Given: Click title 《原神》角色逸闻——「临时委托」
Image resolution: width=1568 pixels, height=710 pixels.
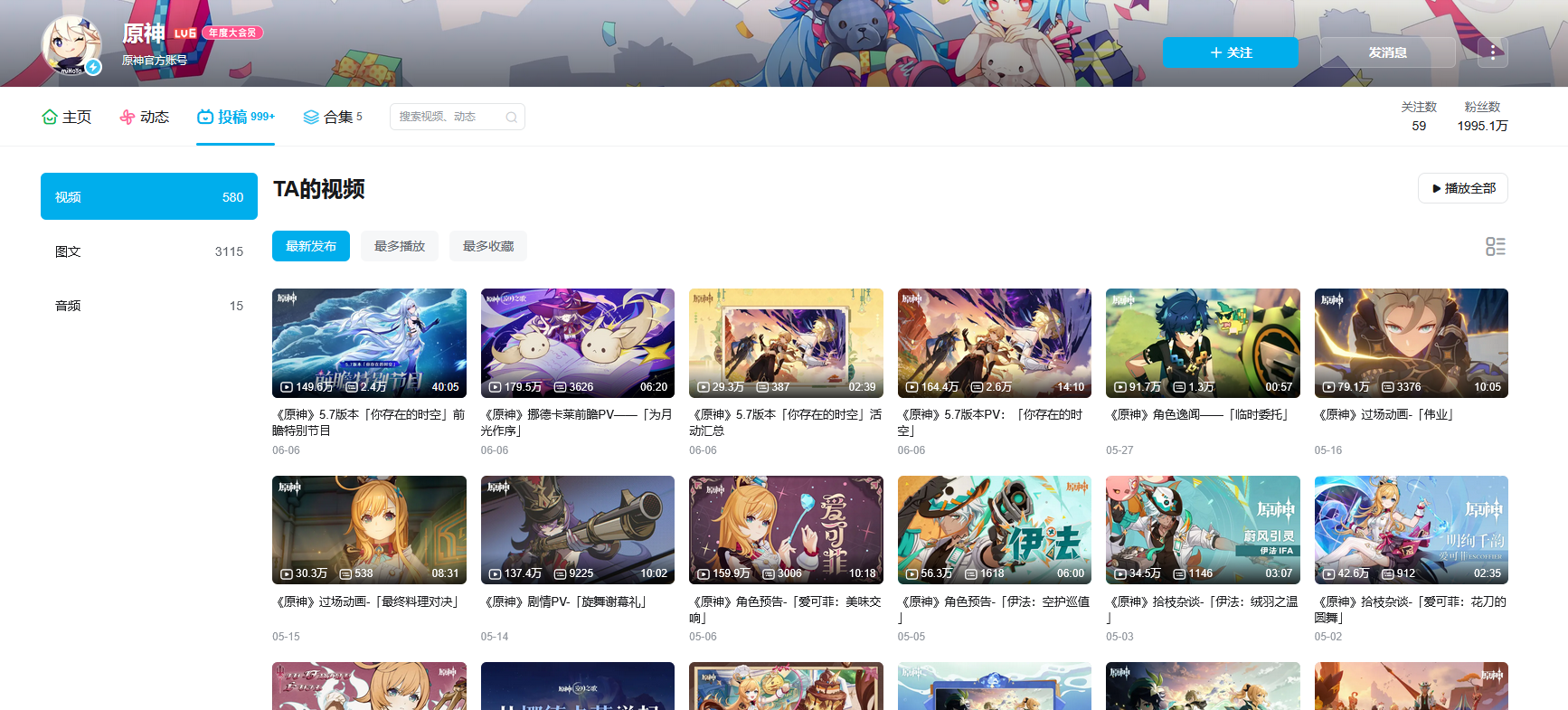Looking at the screenshot, I should coord(1198,414).
